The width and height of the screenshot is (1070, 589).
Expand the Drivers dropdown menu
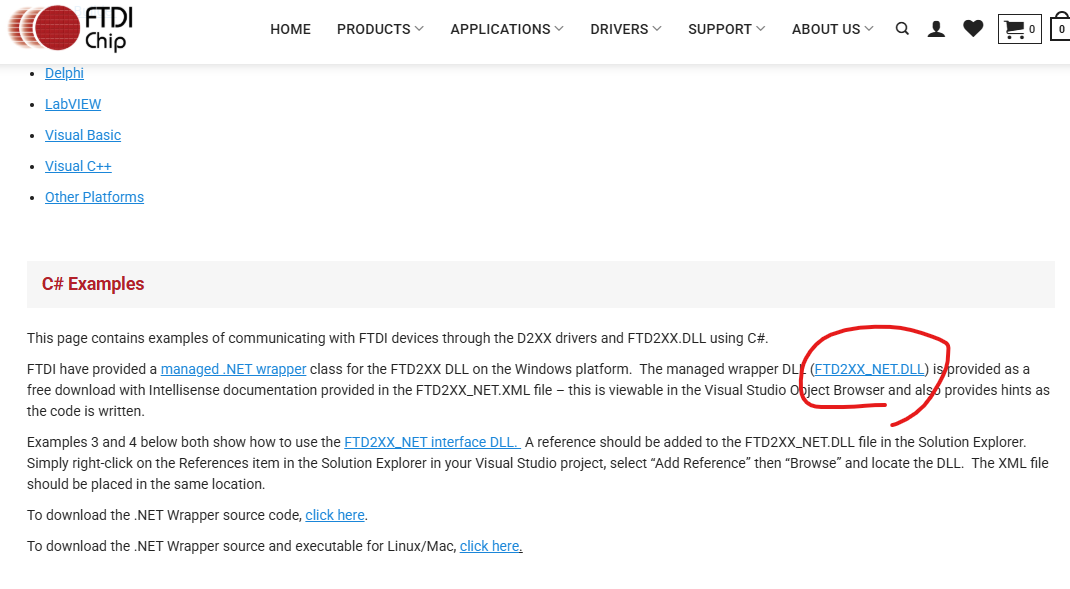pyautogui.click(x=625, y=29)
